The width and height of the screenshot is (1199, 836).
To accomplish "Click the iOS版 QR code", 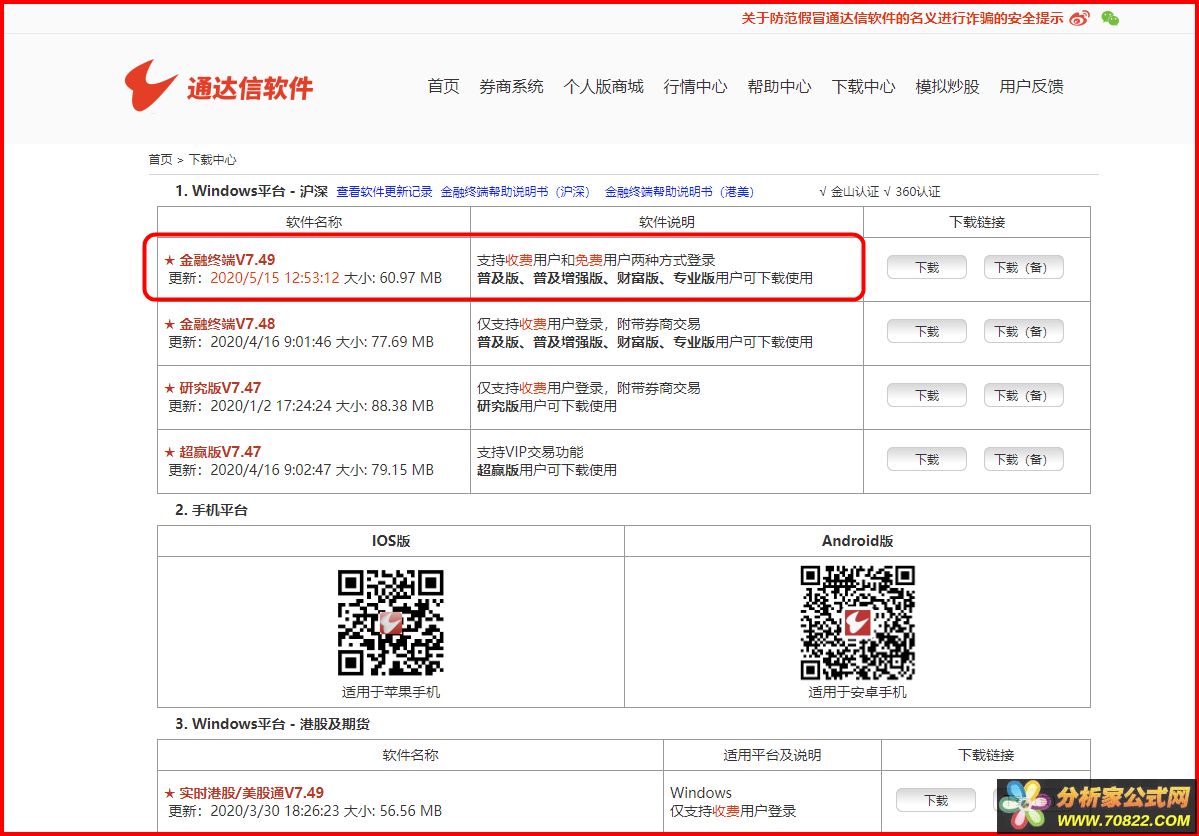I will [x=391, y=623].
